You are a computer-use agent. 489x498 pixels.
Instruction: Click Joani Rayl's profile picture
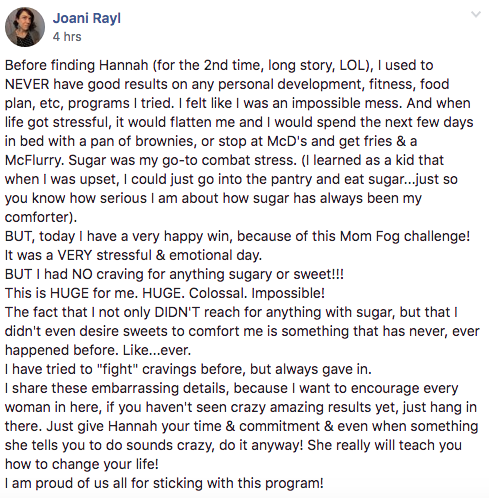click(25, 27)
